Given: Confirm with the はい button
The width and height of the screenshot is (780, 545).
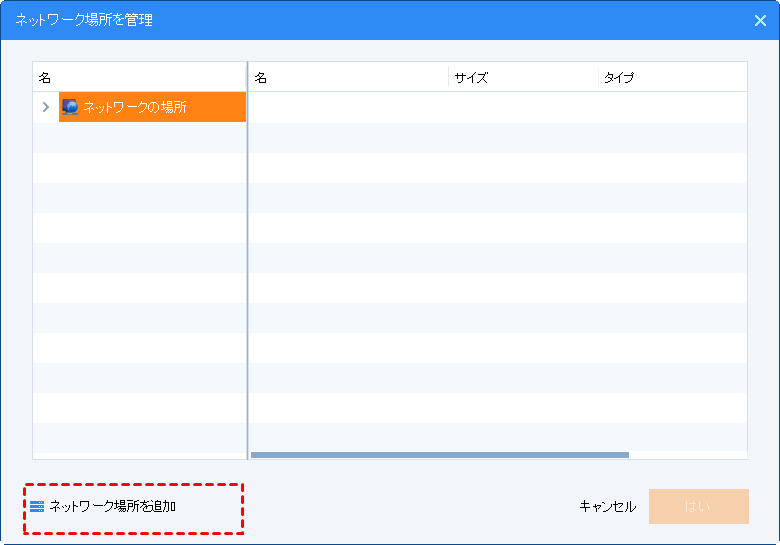Looking at the screenshot, I should point(698,506).
